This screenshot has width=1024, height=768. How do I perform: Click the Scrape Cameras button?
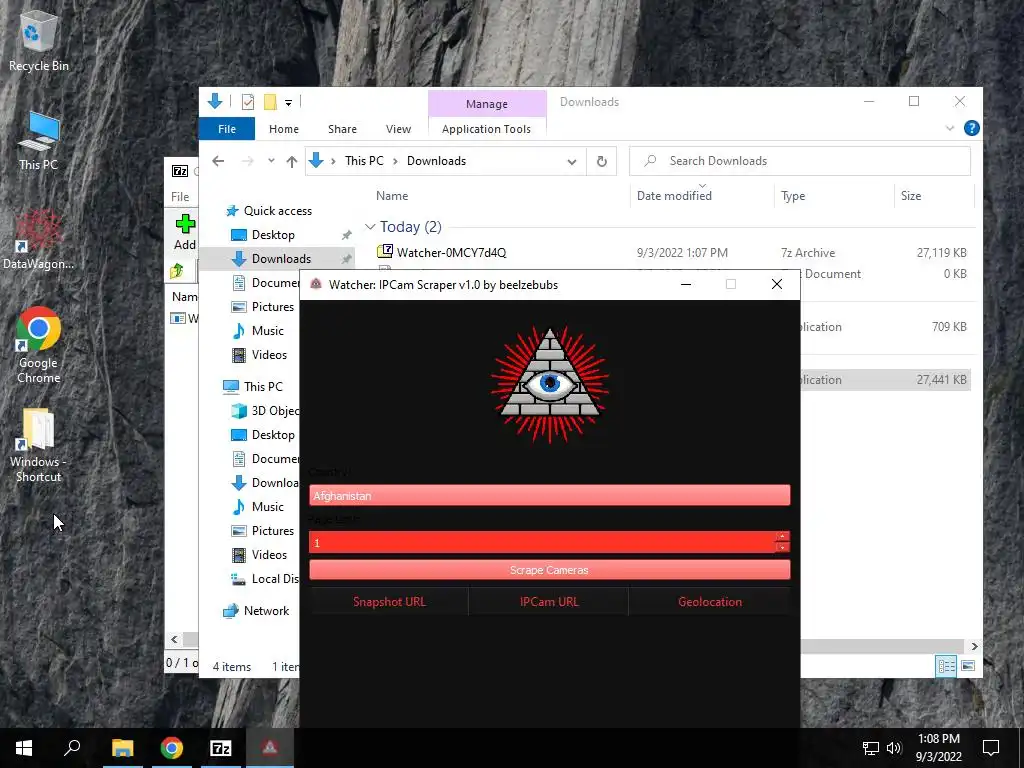coord(549,570)
